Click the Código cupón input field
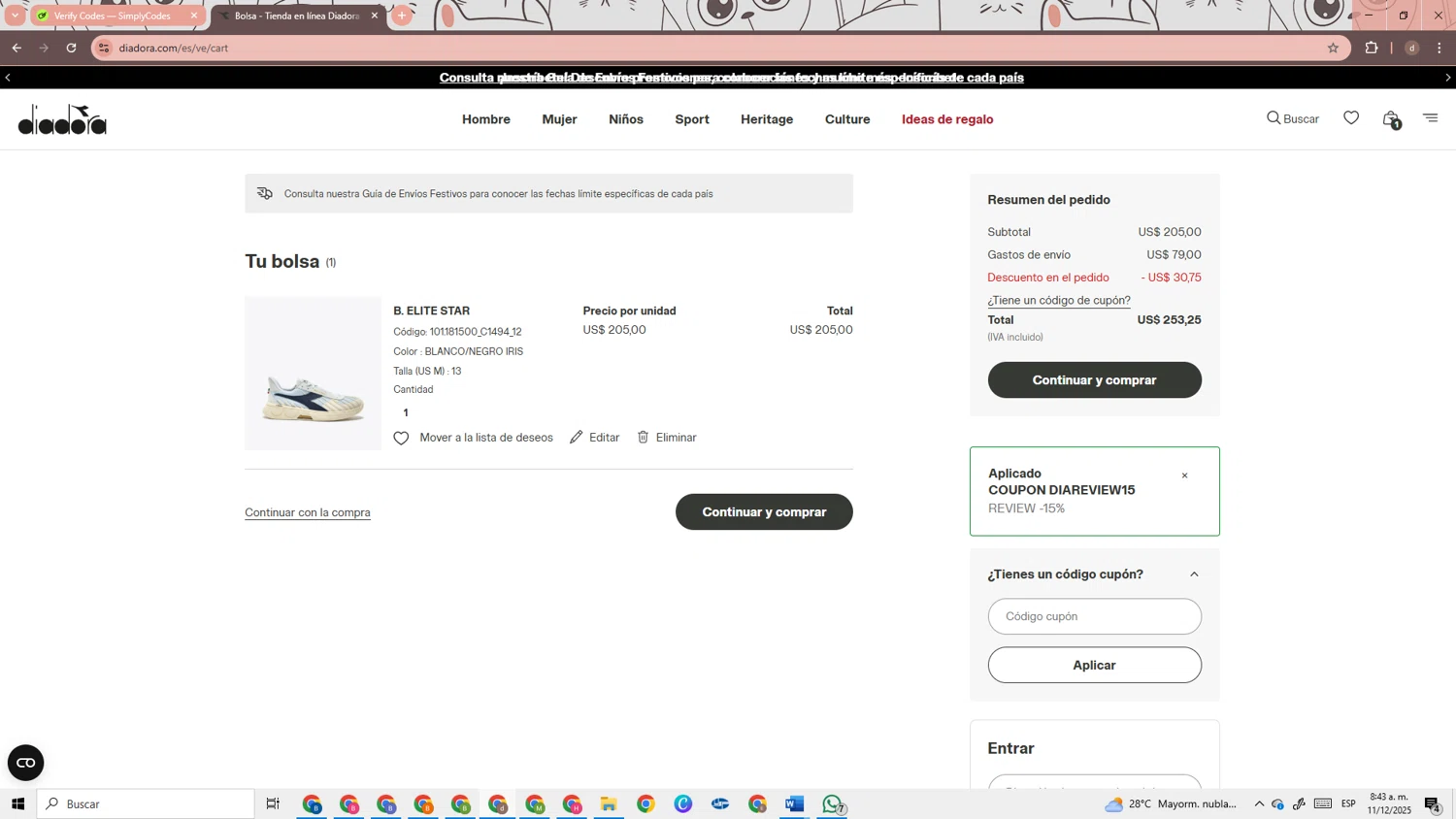Image resolution: width=1456 pixels, height=819 pixels. [x=1094, y=616]
